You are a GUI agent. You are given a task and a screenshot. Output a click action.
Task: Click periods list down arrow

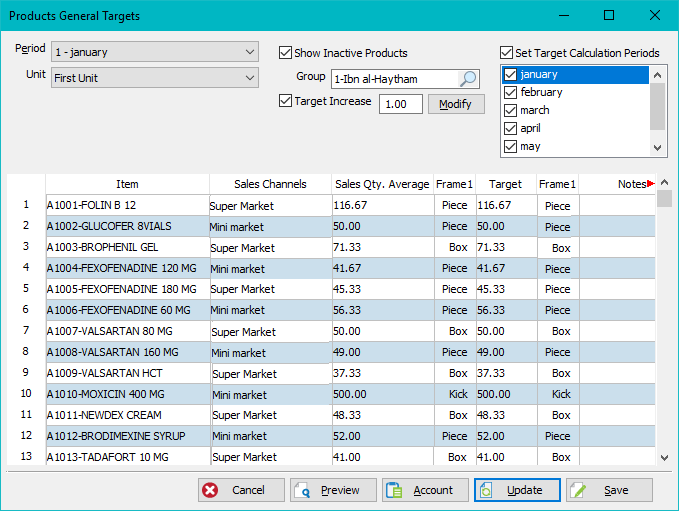pyautogui.click(x=657, y=148)
